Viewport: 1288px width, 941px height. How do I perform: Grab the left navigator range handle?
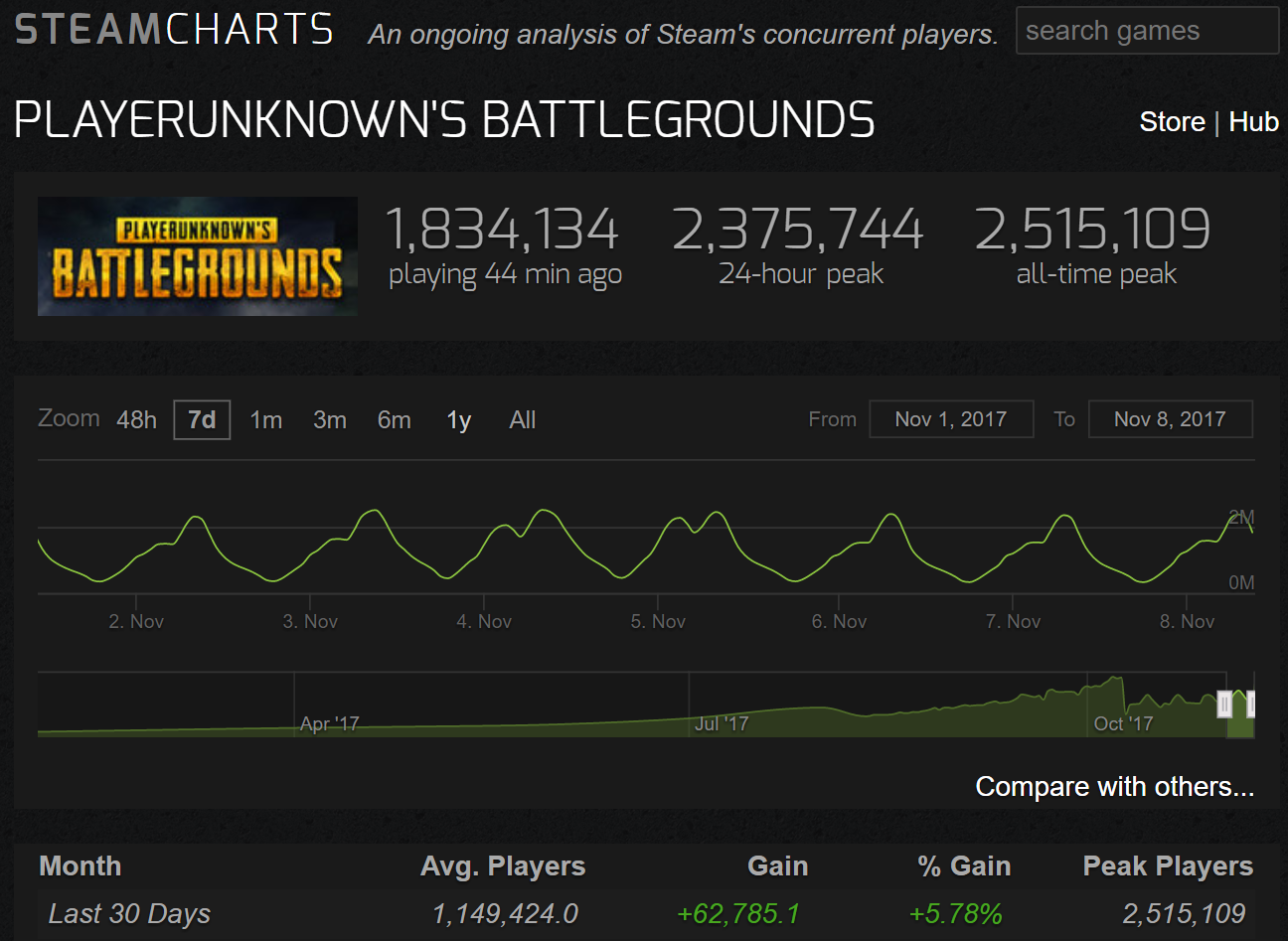tap(1225, 704)
